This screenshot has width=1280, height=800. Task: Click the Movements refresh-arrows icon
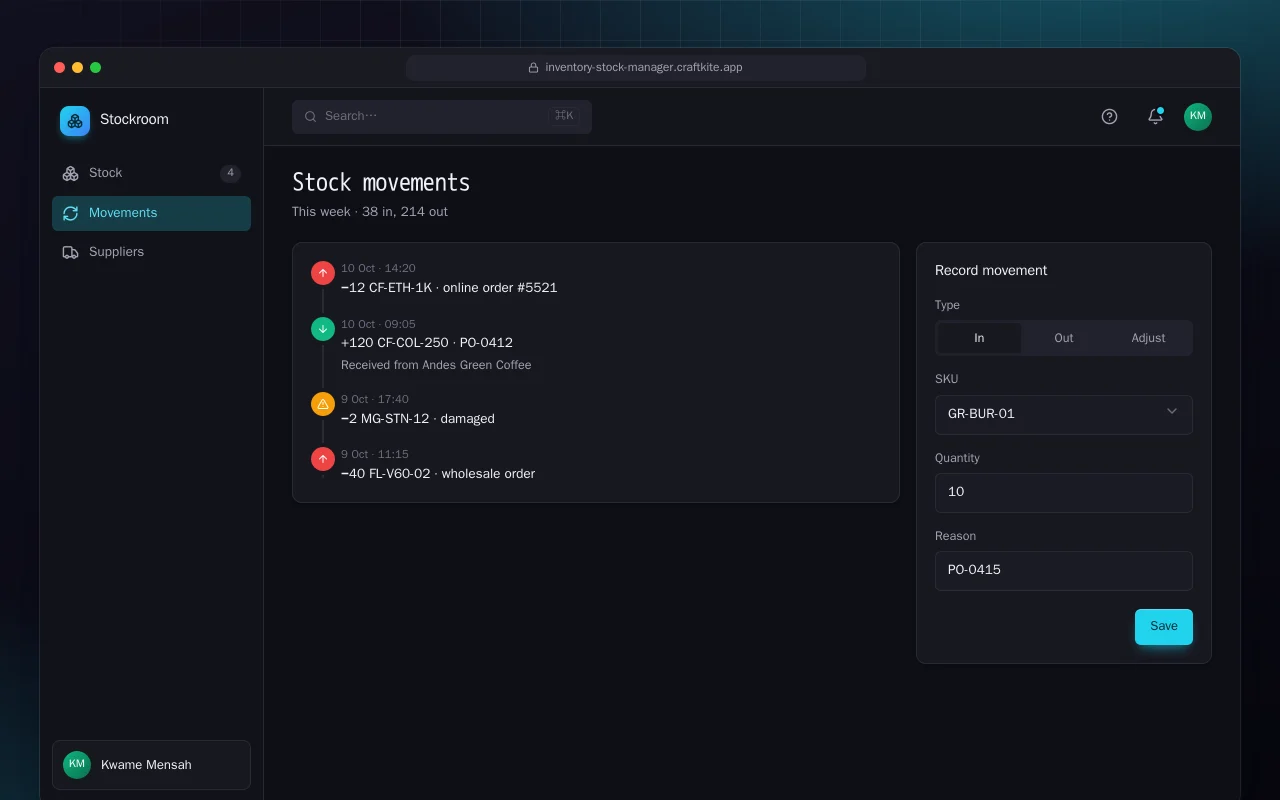pos(70,213)
